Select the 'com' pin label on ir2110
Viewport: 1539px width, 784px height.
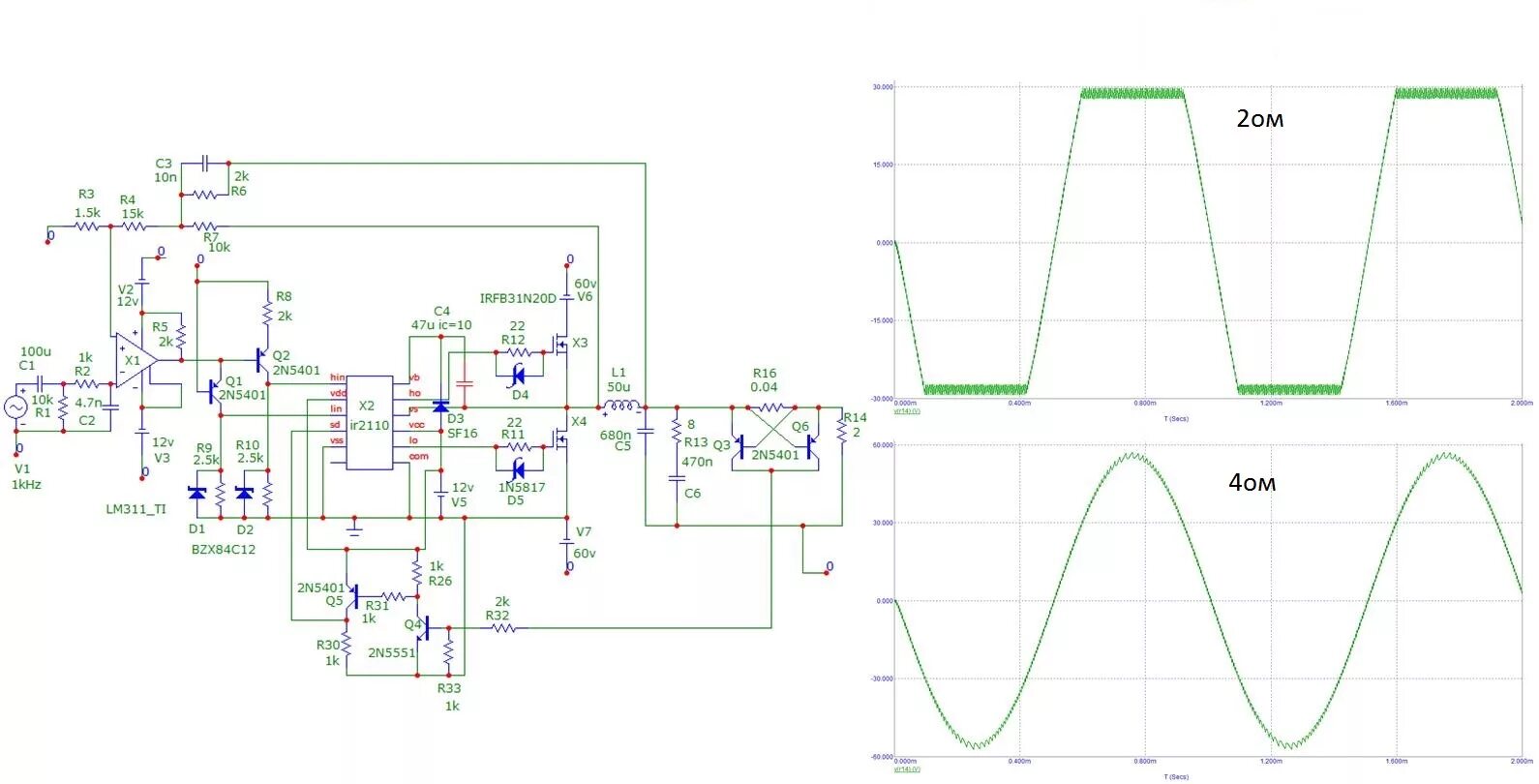[x=418, y=456]
